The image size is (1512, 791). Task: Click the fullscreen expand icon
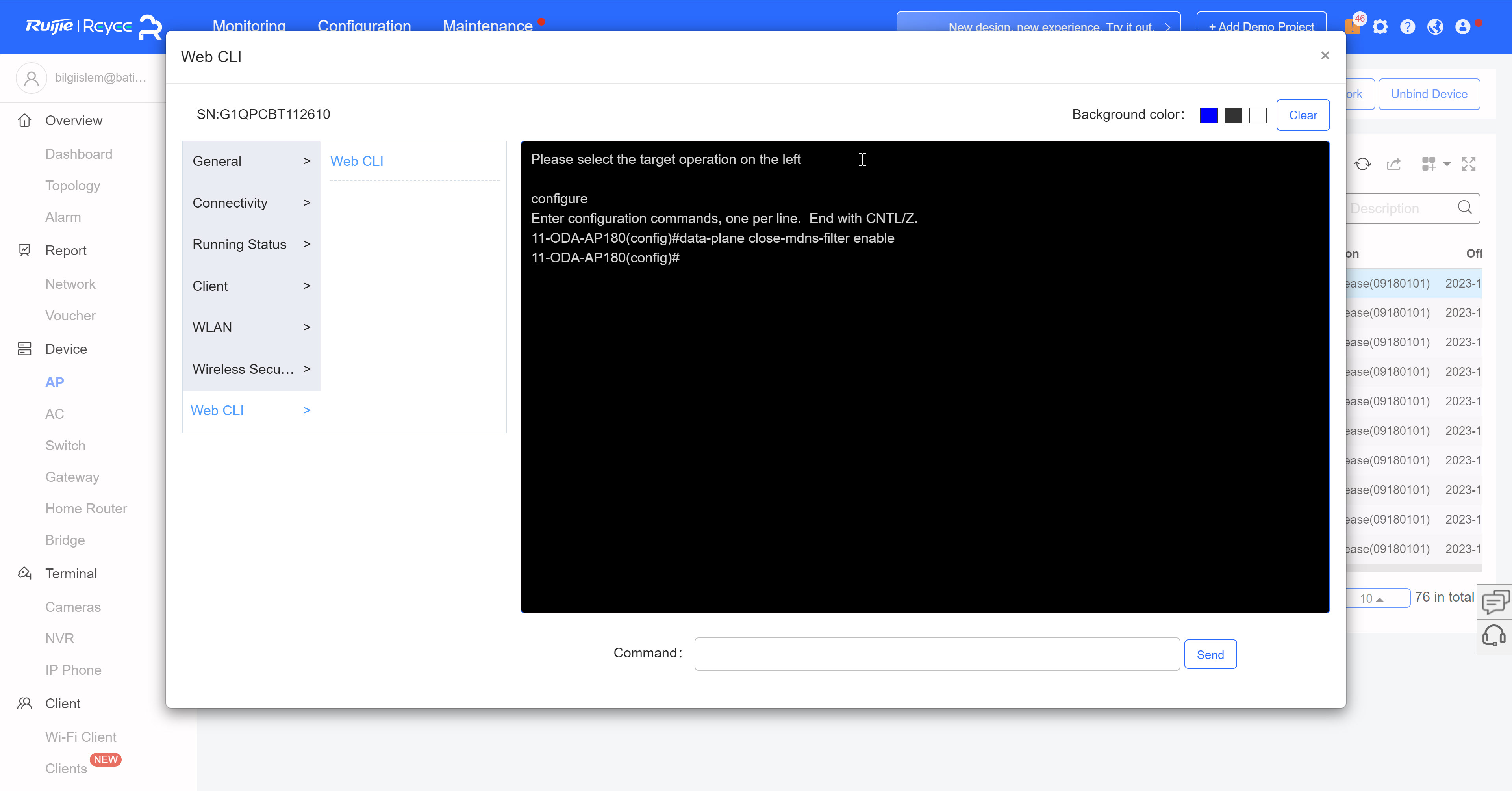click(1469, 164)
